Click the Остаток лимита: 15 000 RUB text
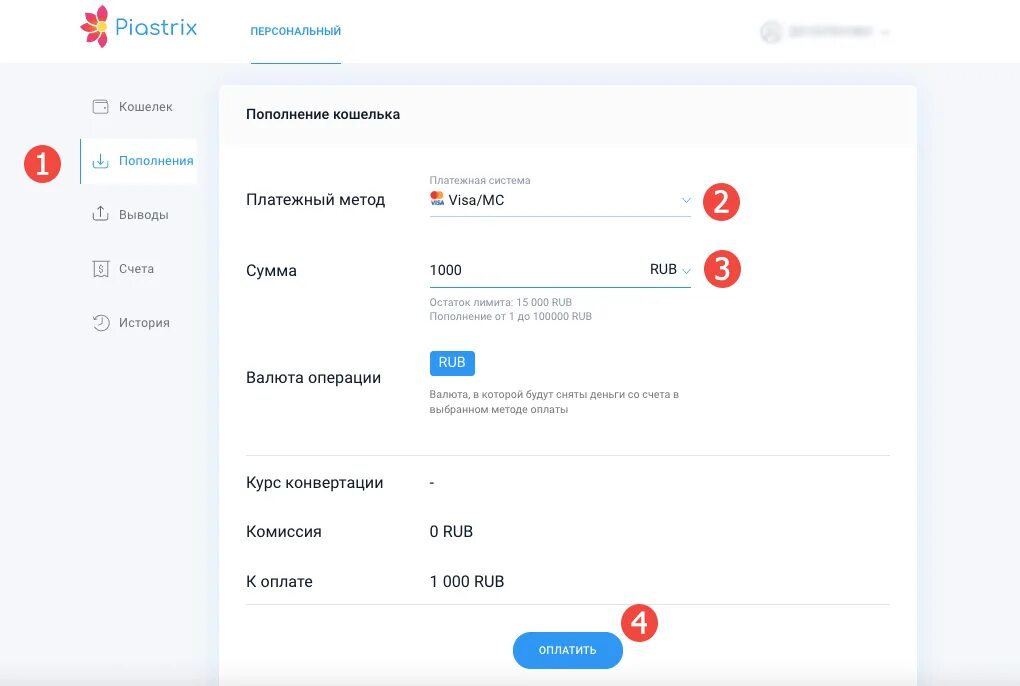This screenshot has height=686, width=1020. point(501,302)
